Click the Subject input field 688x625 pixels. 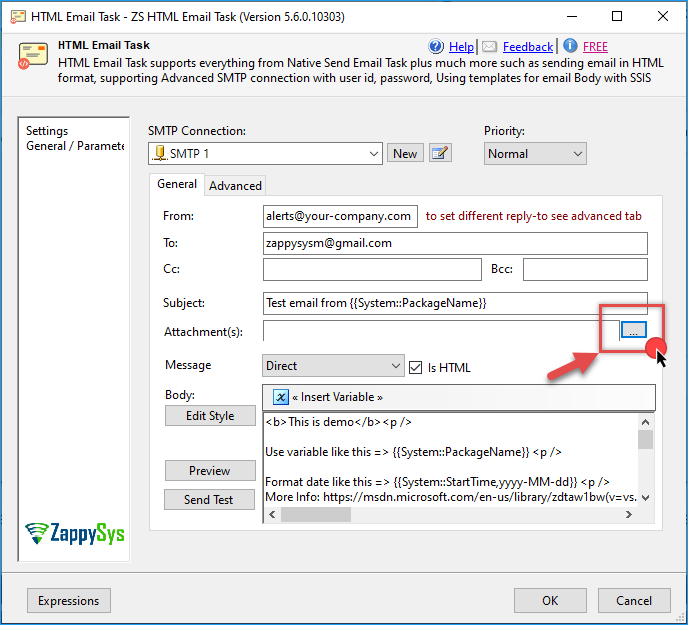(x=455, y=303)
